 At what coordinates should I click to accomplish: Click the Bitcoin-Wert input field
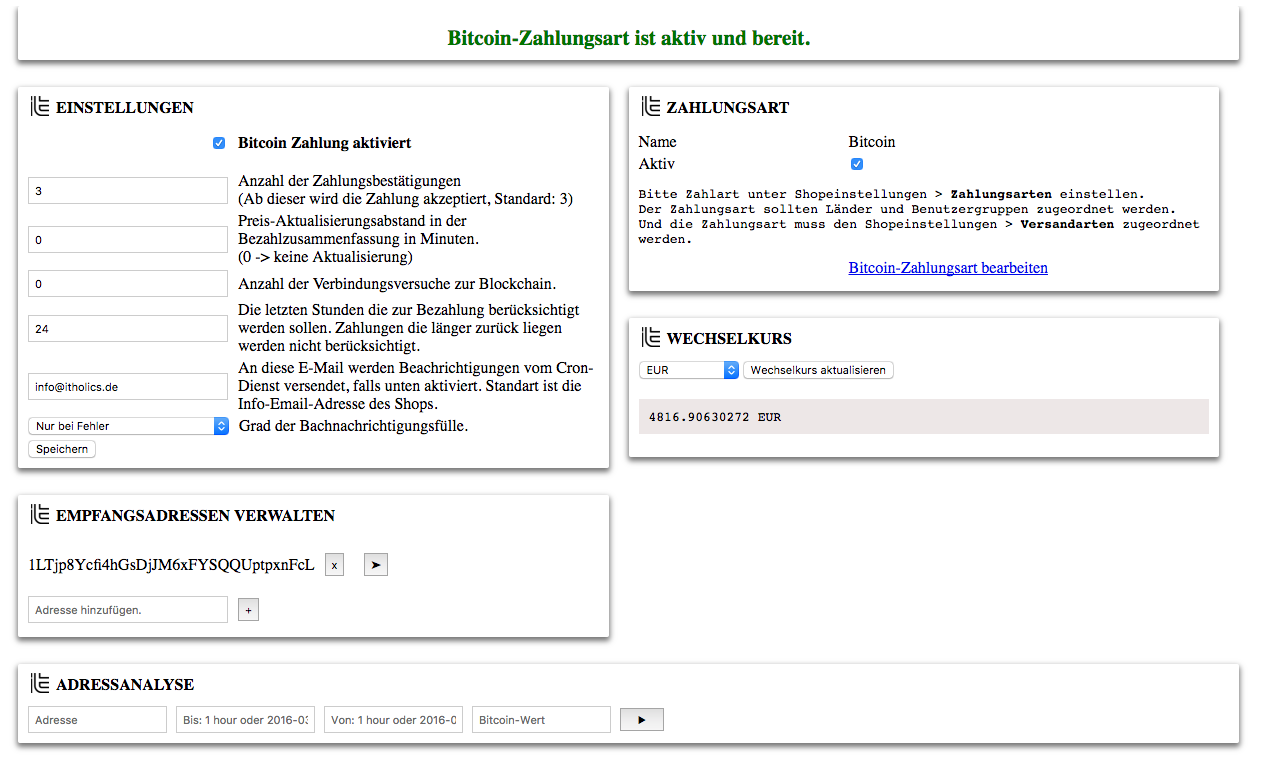tap(541, 719)
